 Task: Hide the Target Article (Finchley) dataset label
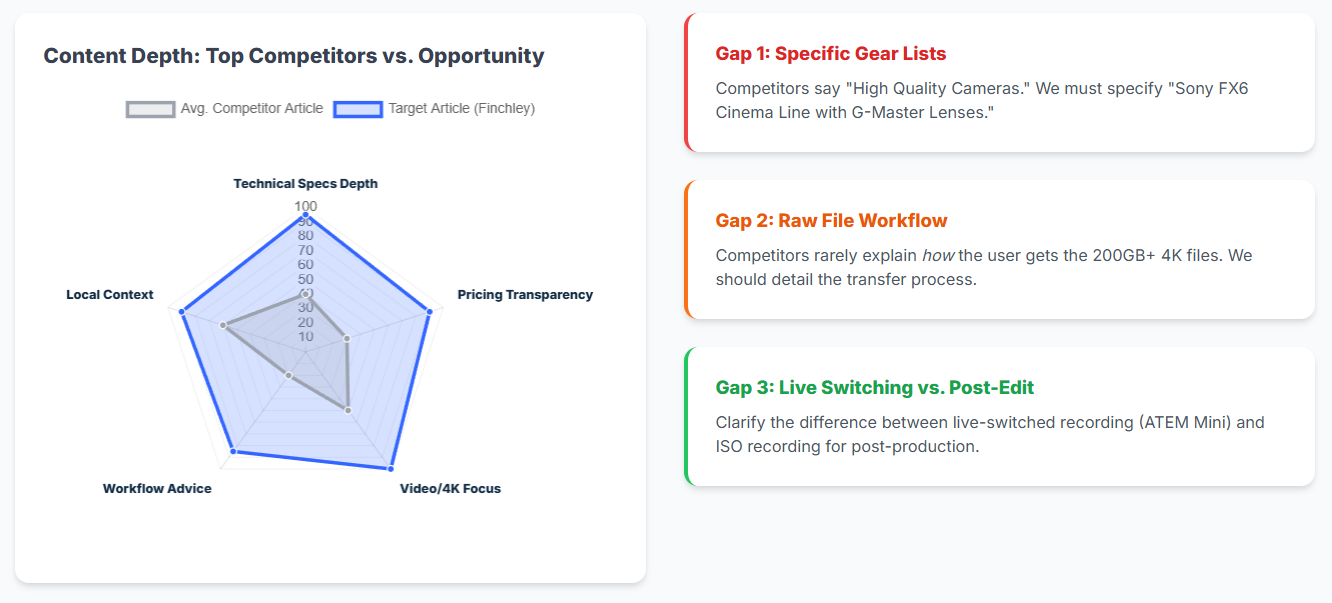pos(462,109)
